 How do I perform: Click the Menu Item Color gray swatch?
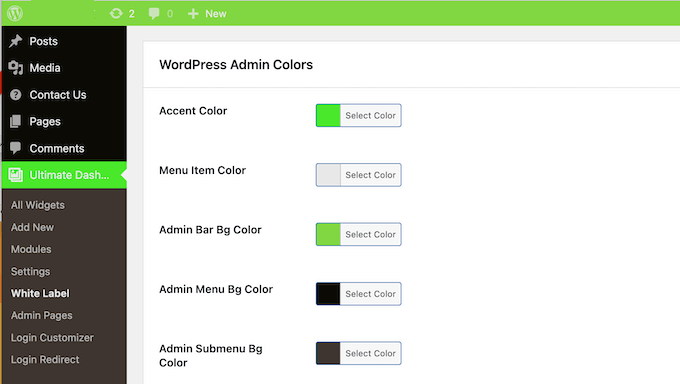point(328,175)
